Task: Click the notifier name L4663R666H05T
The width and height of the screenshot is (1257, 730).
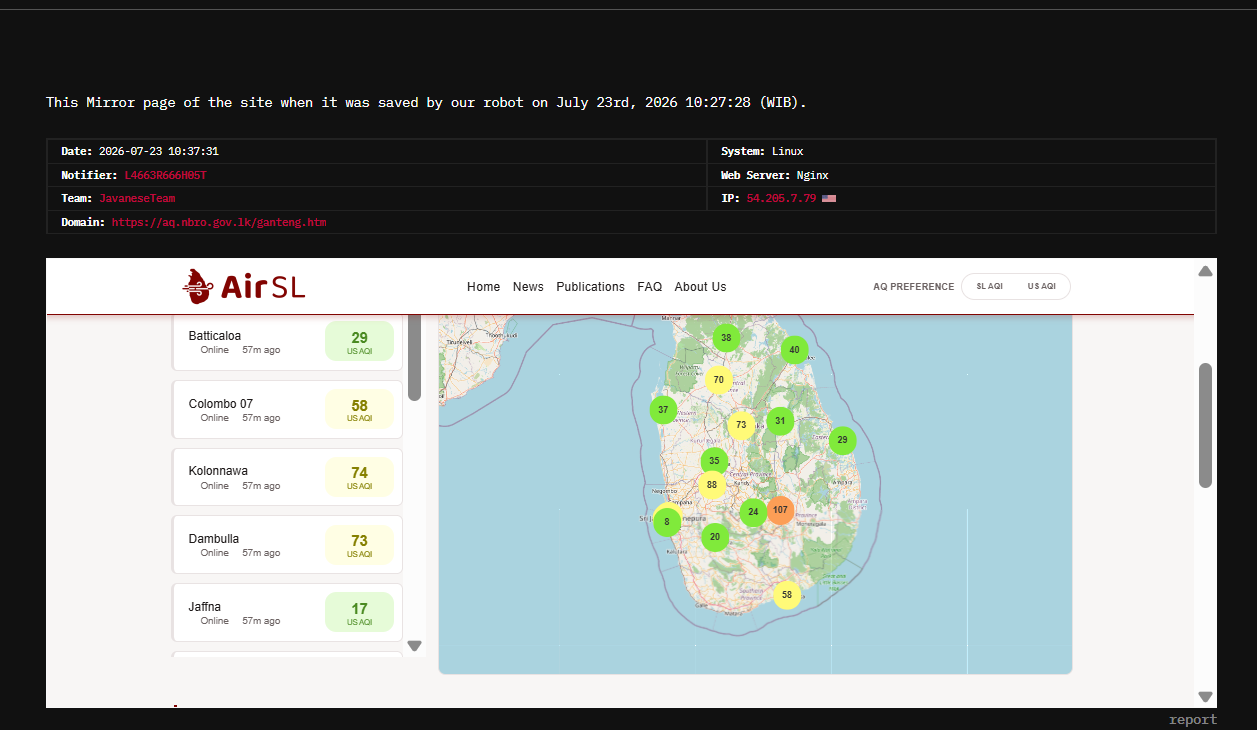Action: coord(165,176)
